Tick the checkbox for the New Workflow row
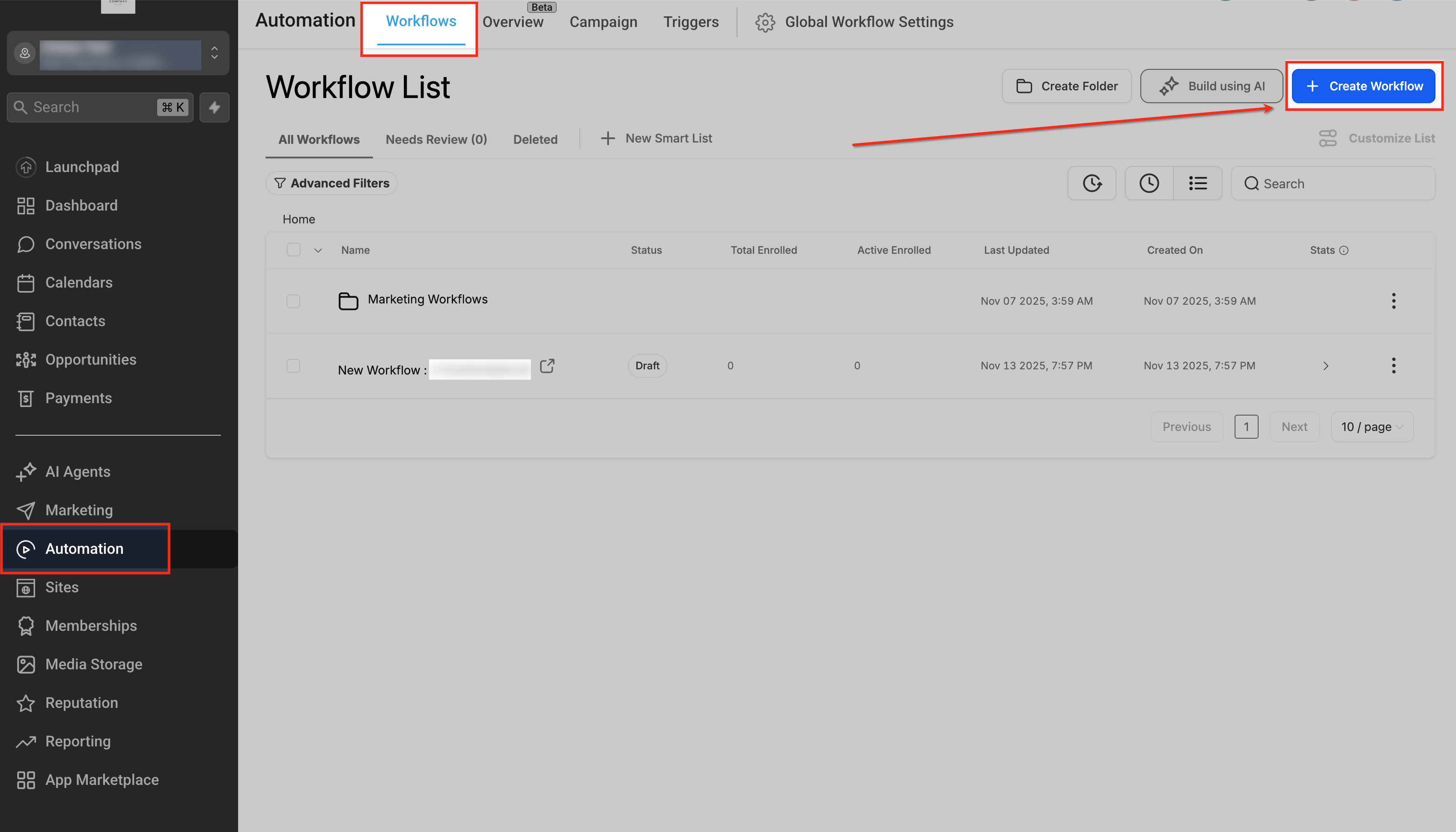The image size is (1456, 832). (x=293, y=366)
